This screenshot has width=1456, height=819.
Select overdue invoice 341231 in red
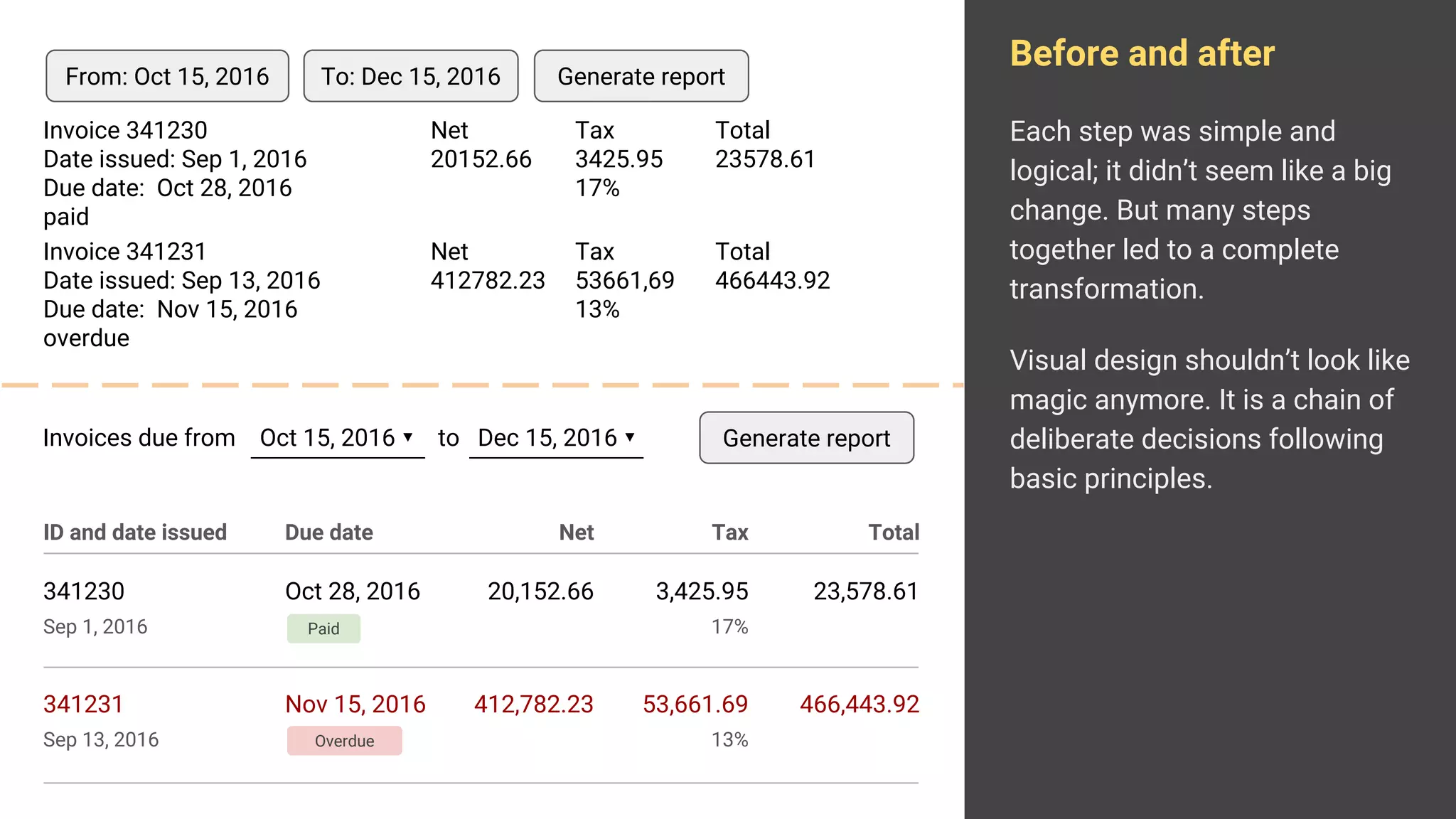(x=84, y=705)
